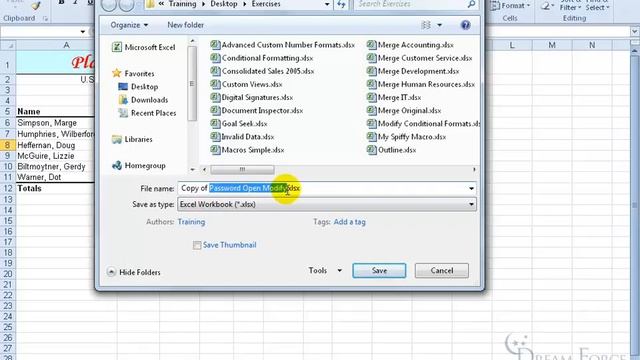Open Homegroup in navigation pane
The height and width of the screenshot is (360, 640).
139,166
